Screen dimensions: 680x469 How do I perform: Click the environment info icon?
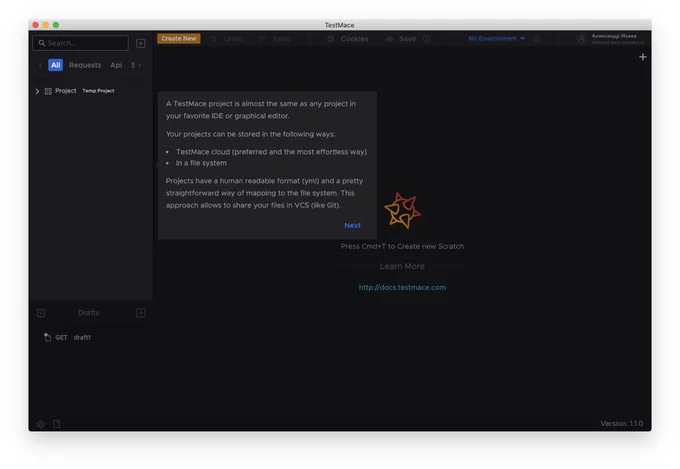coord(537,39)
